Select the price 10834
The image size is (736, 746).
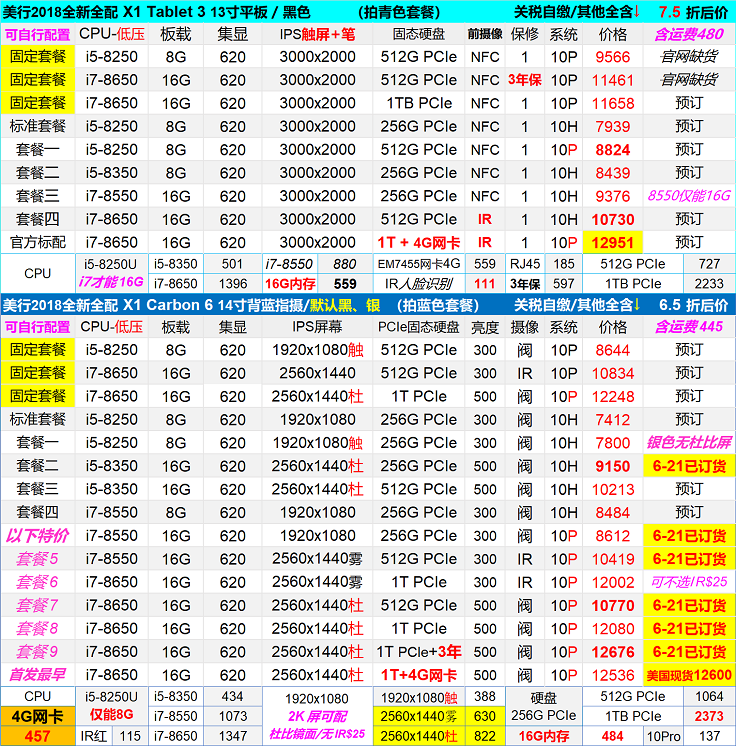pos(612,373)
